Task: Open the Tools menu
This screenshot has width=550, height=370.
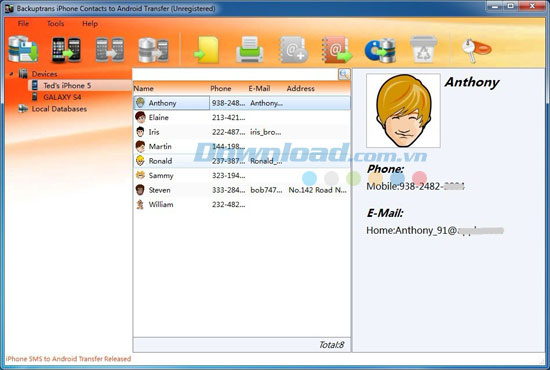Action: pos(56,23)
